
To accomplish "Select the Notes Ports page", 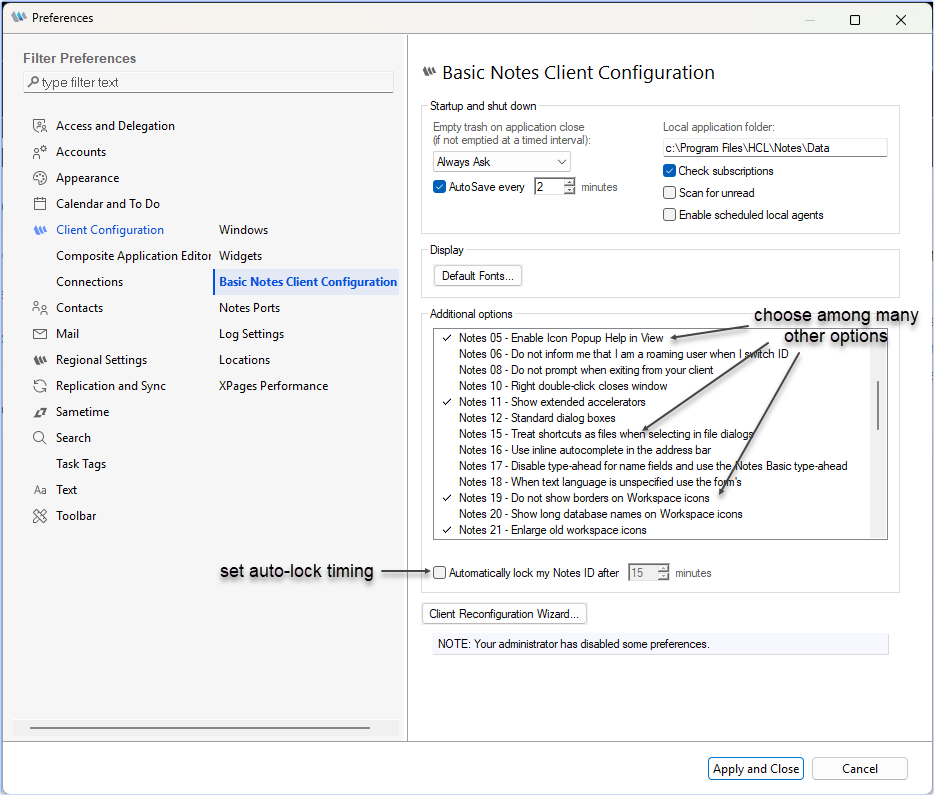I will pyautogui.click(x=250, y=307).
